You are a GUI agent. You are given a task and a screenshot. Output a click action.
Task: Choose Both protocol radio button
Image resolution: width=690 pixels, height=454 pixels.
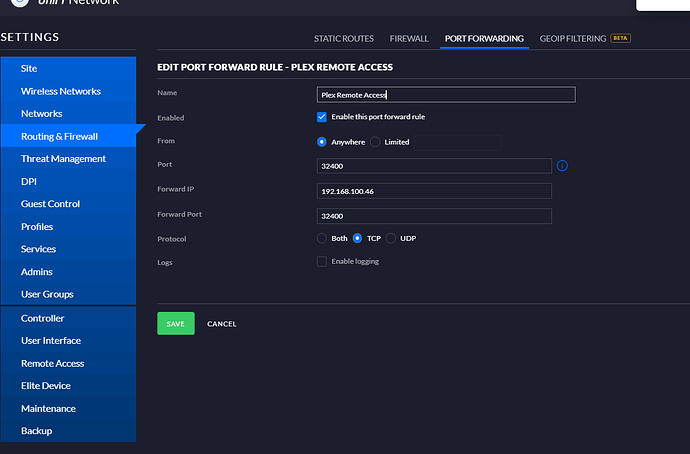click(322, 238)
